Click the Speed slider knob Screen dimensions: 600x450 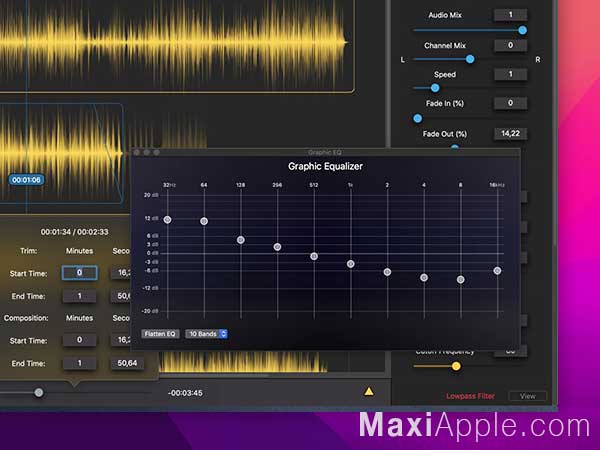435,88
